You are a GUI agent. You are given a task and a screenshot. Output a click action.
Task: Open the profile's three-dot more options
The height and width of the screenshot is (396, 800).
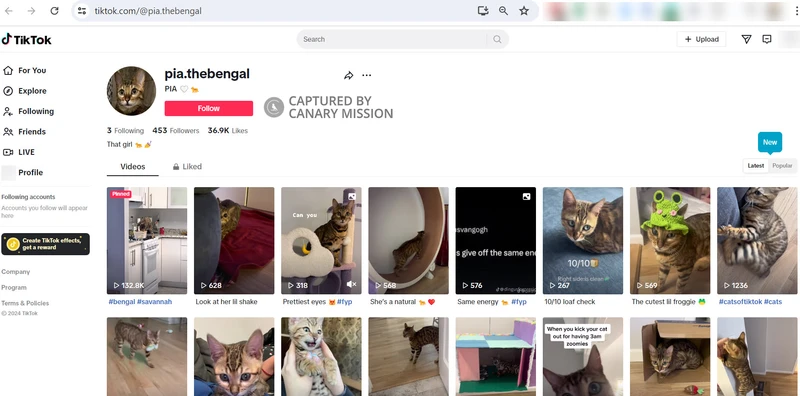pos(366,76)
